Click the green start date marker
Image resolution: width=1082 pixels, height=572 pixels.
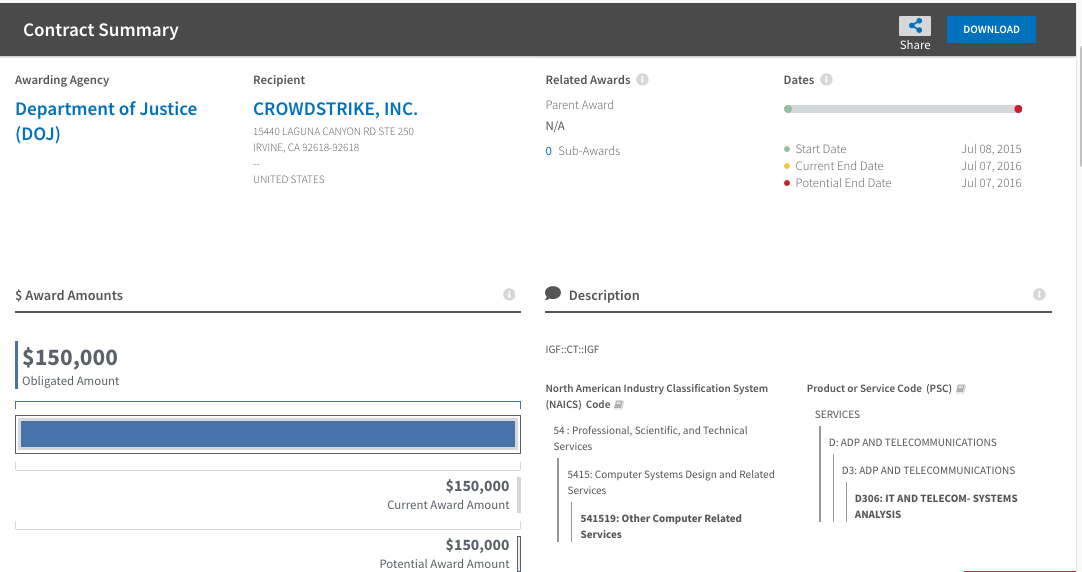click(788, 109)
